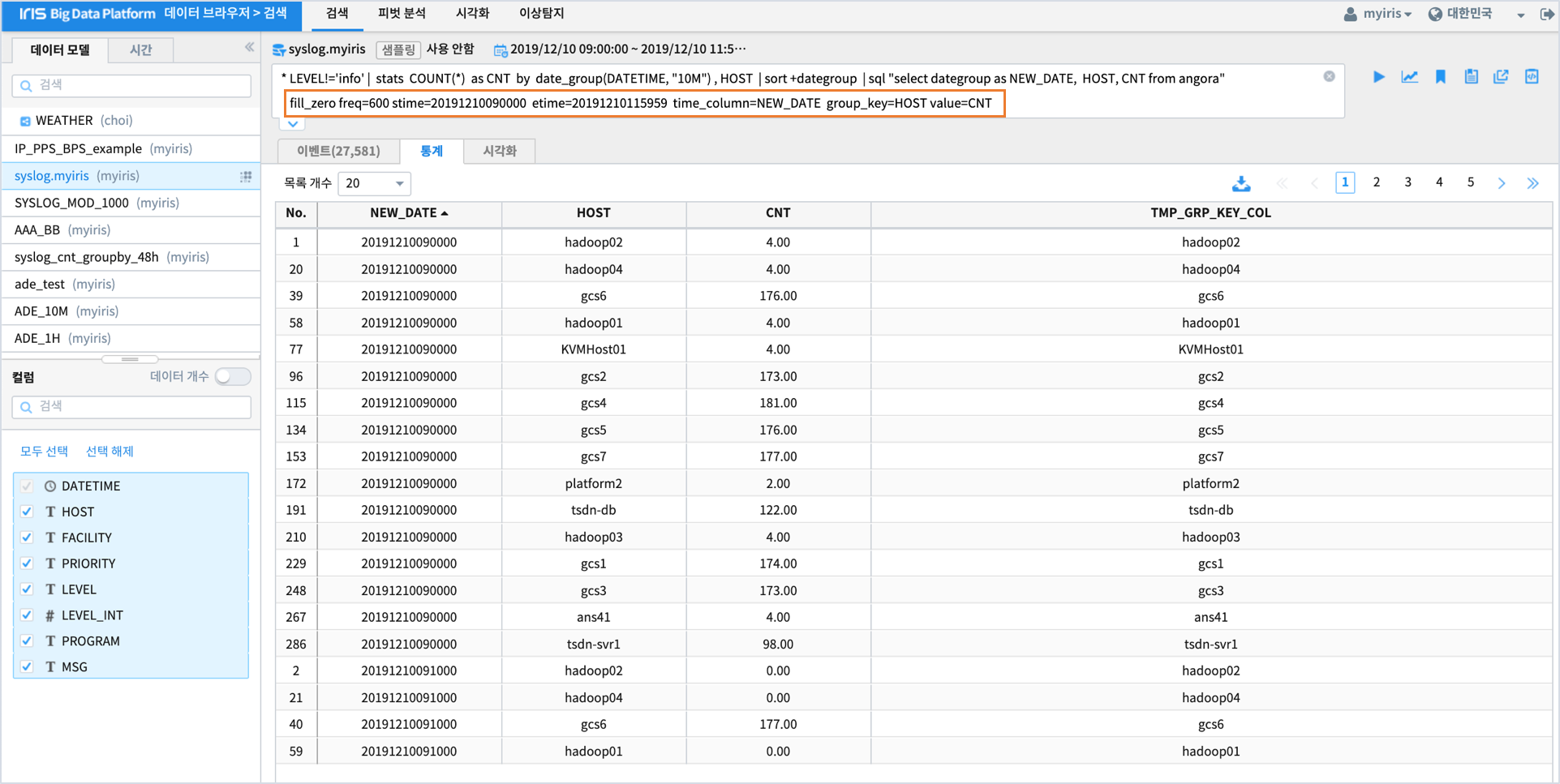Open the 피벗 분석 menu
Viewport: 1560px width, 784px height.
pos(402,14)
